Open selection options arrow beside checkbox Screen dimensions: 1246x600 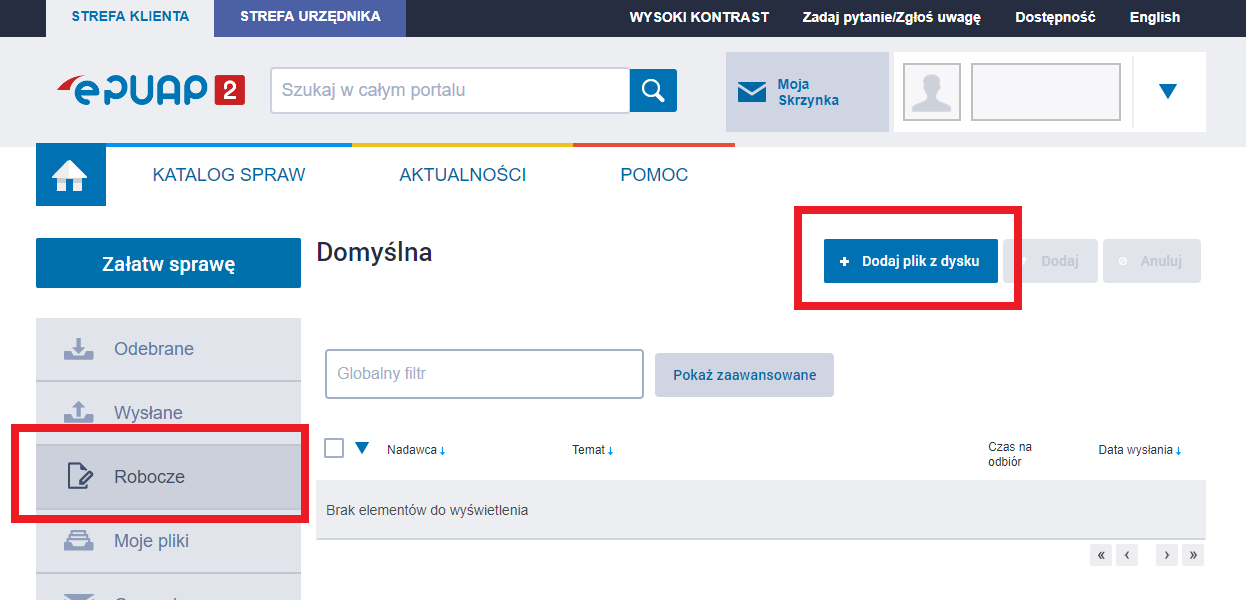(x=362, y=448)
